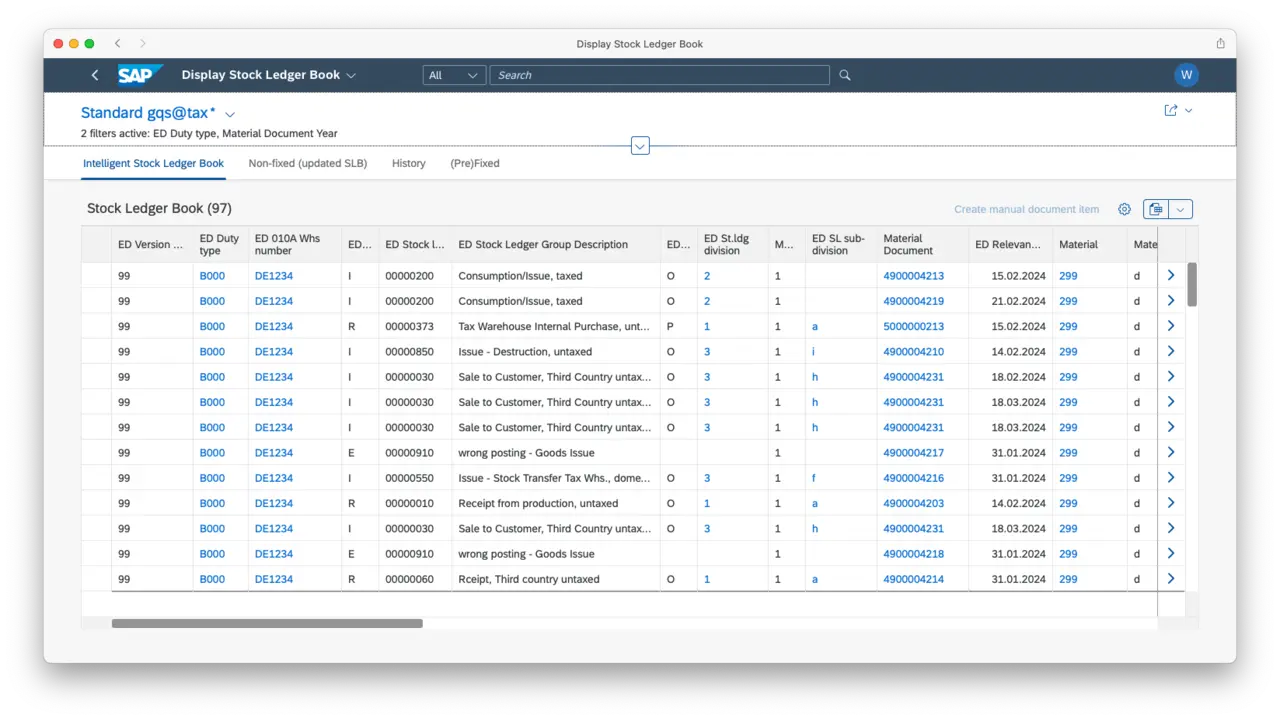This screenshot has height=720, width=1280.
Task: Open table settings gear icon
Action: [1124, 209]
